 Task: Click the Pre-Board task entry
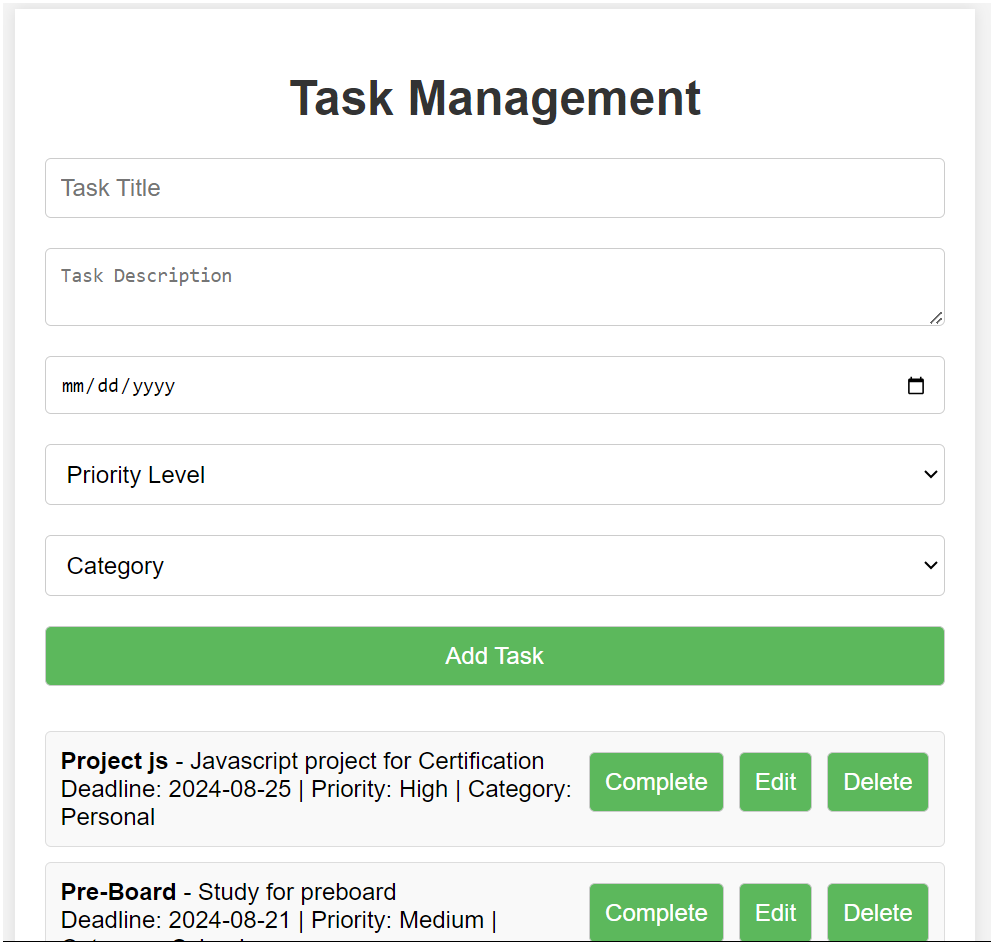pyautogui.click(x=300, y=900)
